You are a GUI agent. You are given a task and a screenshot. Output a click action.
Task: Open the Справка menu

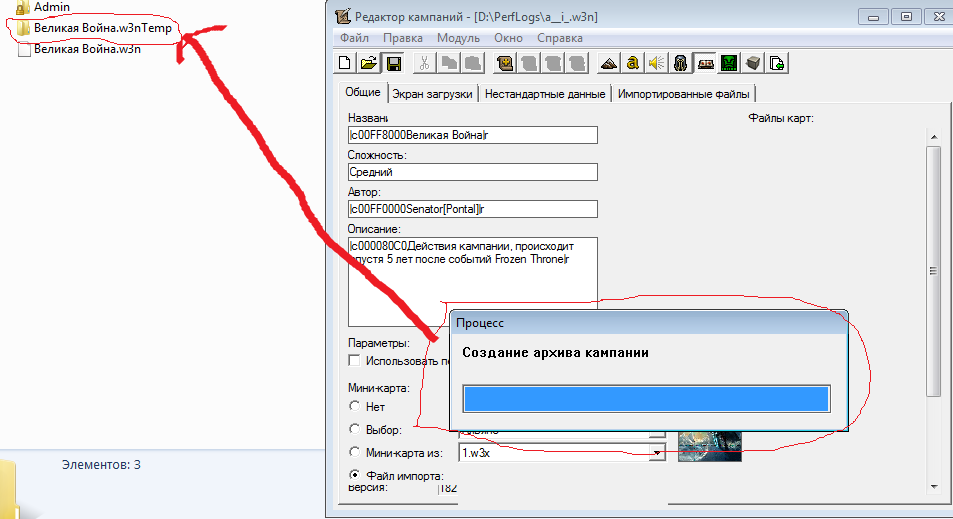[560, 38]
